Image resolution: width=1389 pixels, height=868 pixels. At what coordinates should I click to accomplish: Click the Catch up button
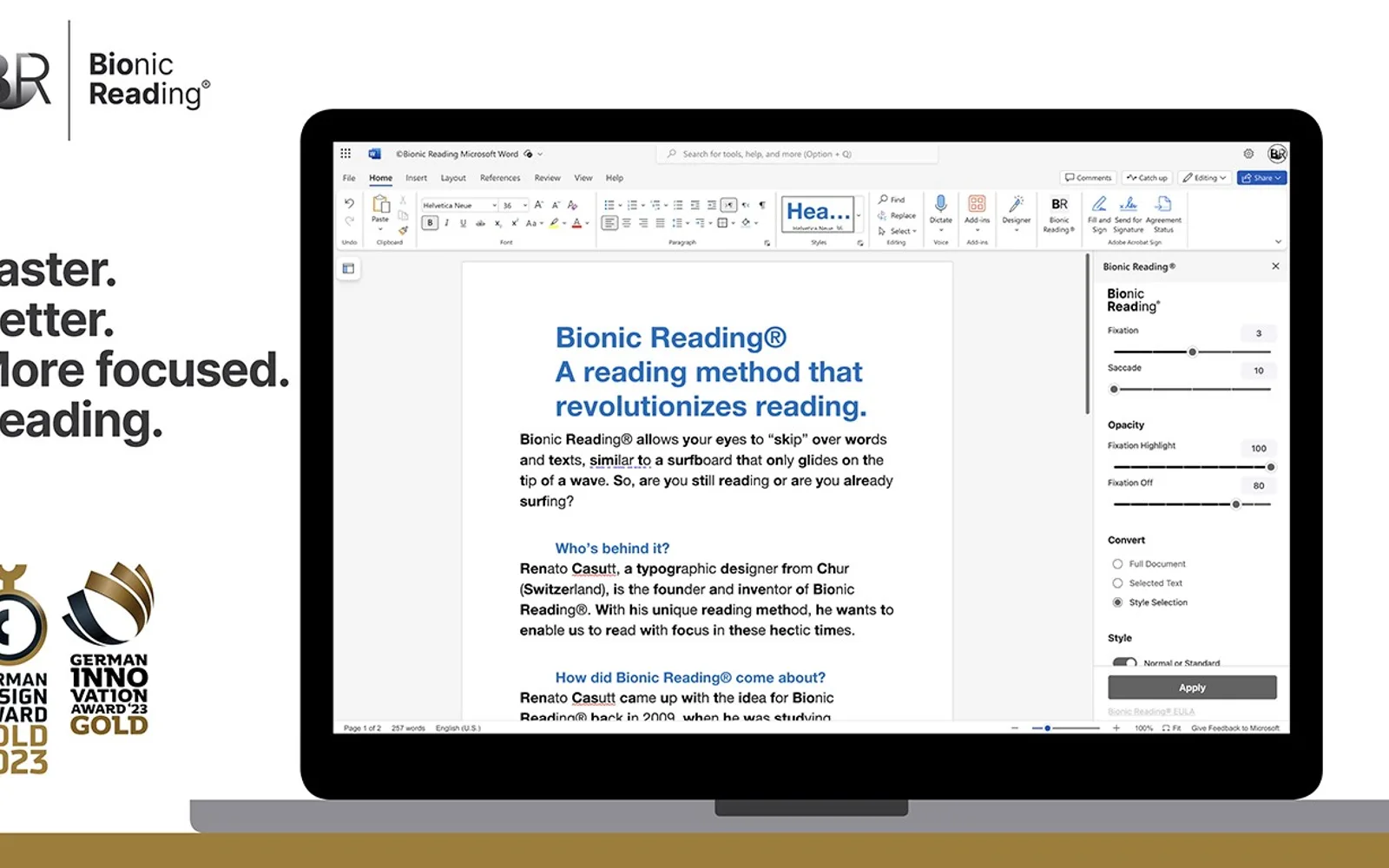pos(1147,178)
